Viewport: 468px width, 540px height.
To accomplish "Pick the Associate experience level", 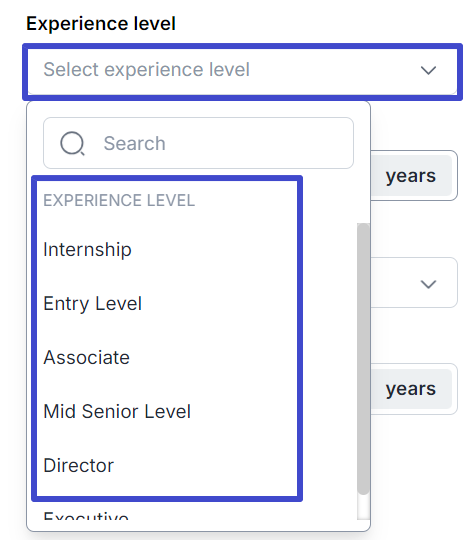I will [x=167, y=357].
